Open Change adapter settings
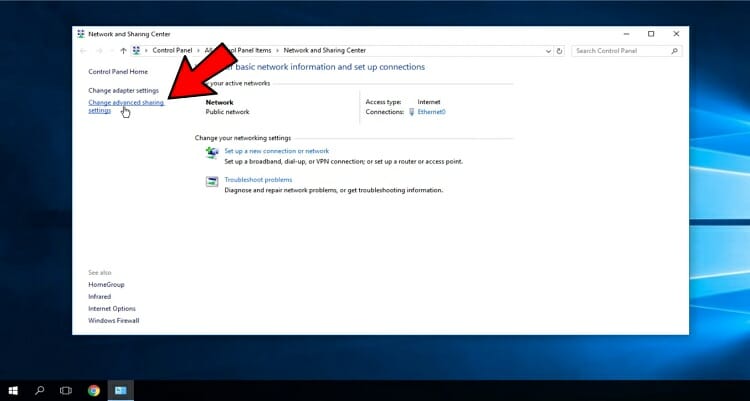The width and height of the screenshot is (750, 401). click(x=123, y=90)
